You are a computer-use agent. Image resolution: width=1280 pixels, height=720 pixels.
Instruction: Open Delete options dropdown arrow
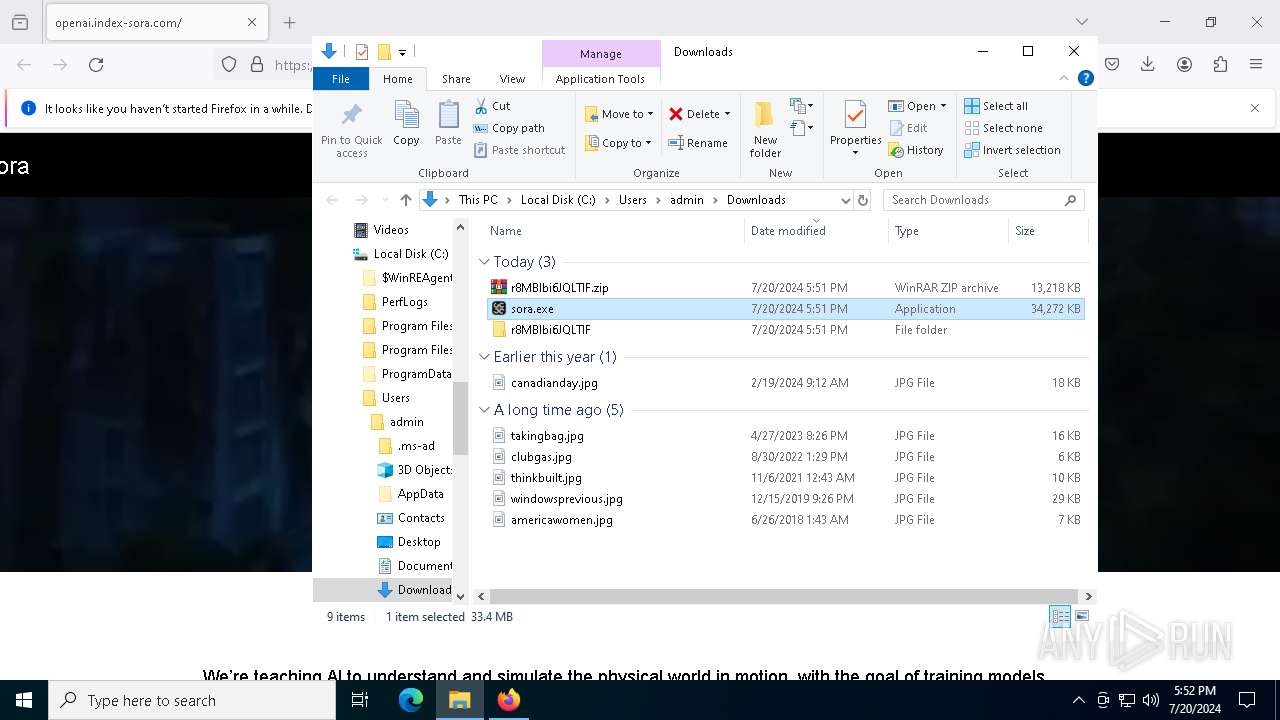(x=727, y=114)
